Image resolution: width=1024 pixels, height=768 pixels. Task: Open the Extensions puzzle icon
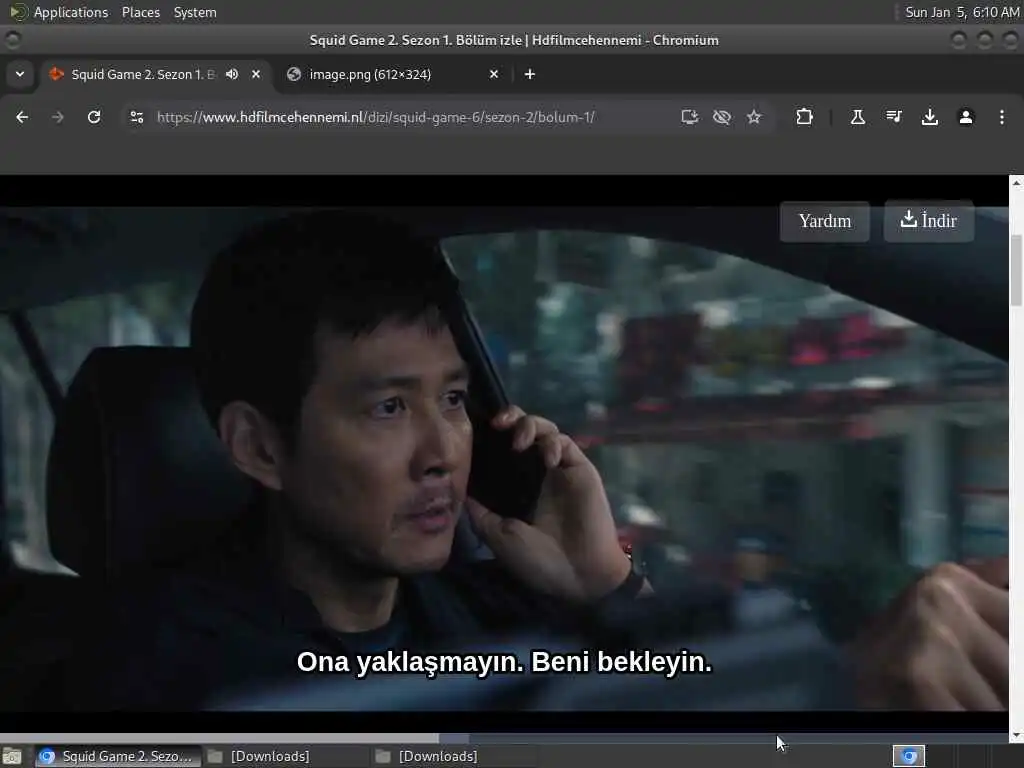pyautogui.click(x=805, y=117)
